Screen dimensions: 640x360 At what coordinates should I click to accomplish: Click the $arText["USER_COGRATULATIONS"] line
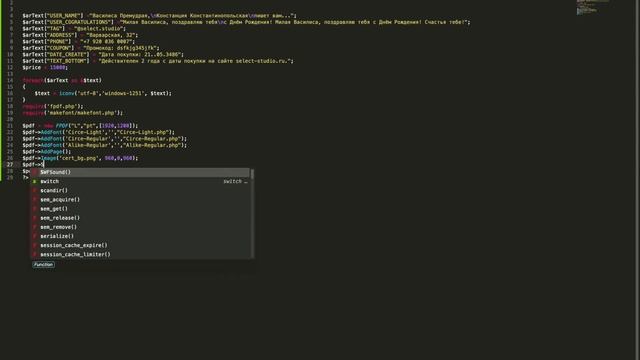pos(247,22)
